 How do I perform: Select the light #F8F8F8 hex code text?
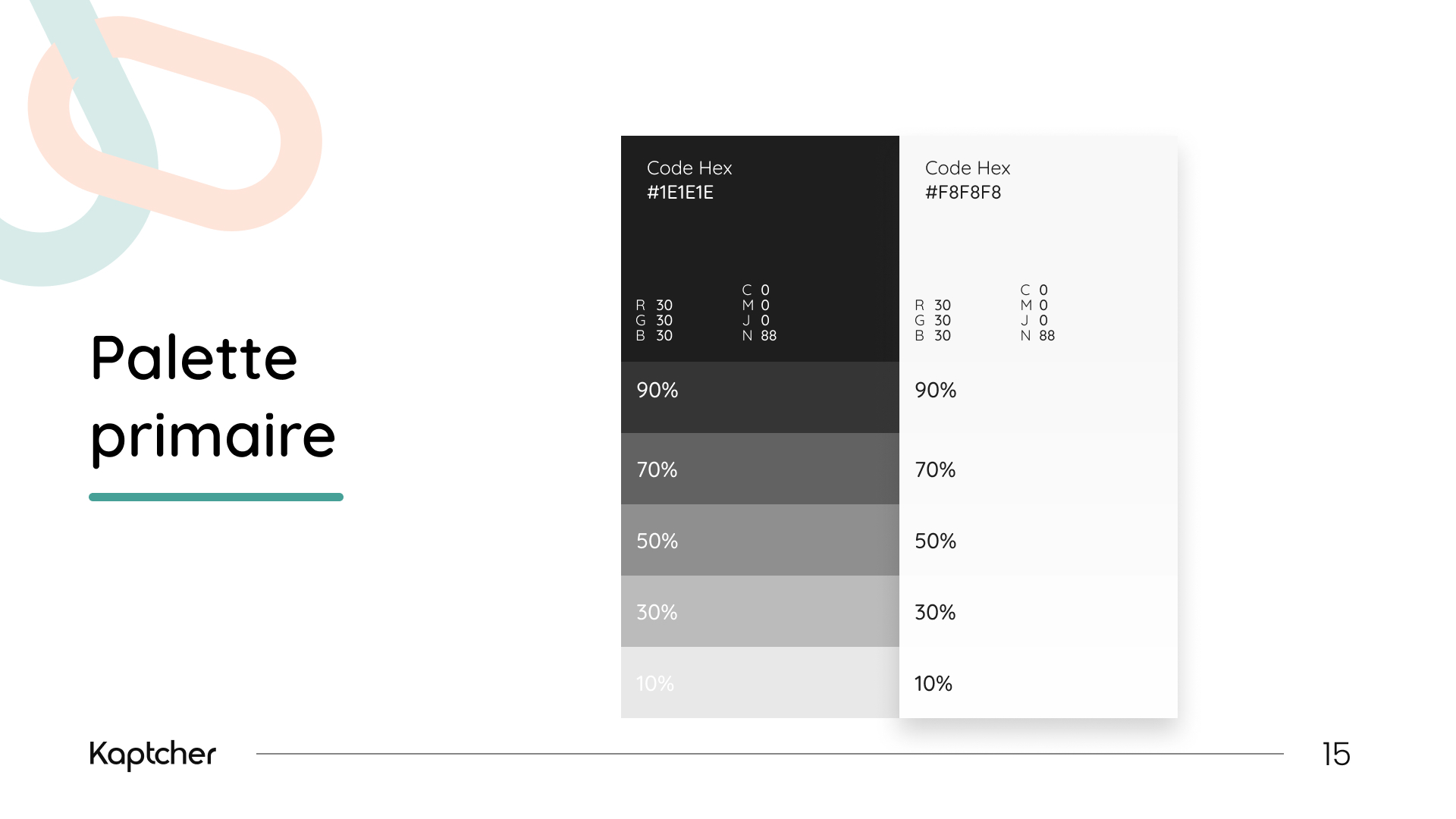(x=963, y=193)
